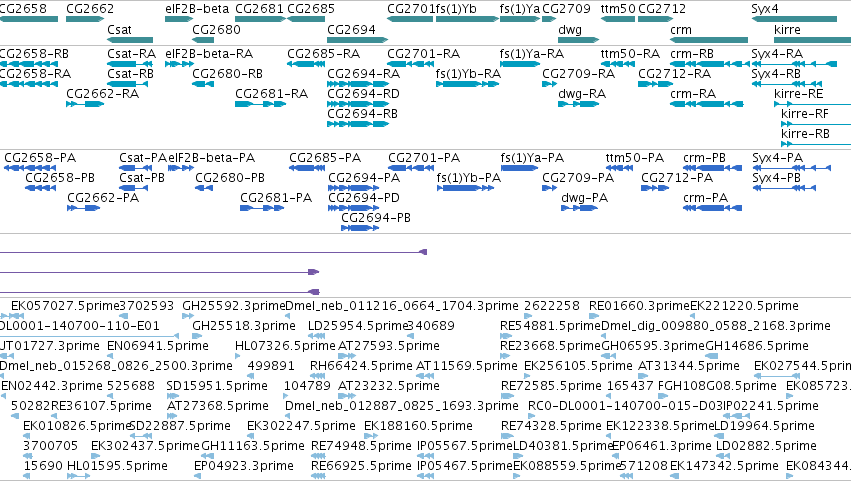851x481 pixels.
Task: Open transcript fs(1)Yb-RA
Action: click(468, 84)
